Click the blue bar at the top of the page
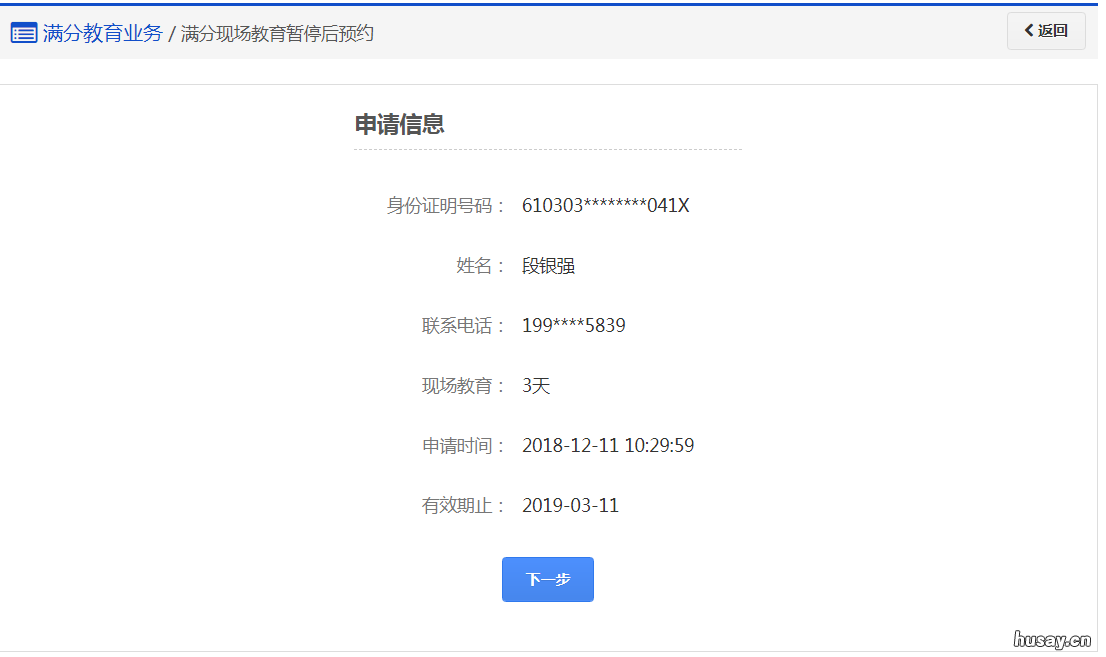The width and height of the screenshot is (1106, 657). (x=553, y=3)
